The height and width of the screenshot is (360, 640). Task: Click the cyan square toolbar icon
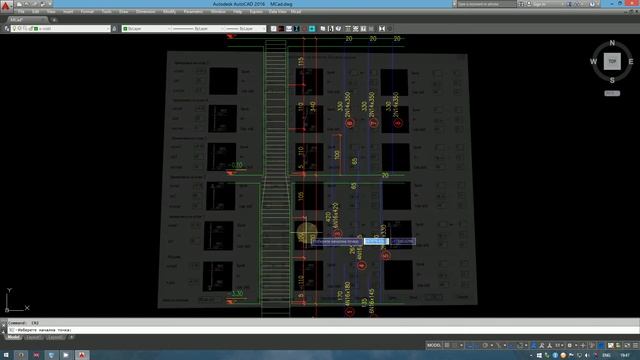(312, 29)
